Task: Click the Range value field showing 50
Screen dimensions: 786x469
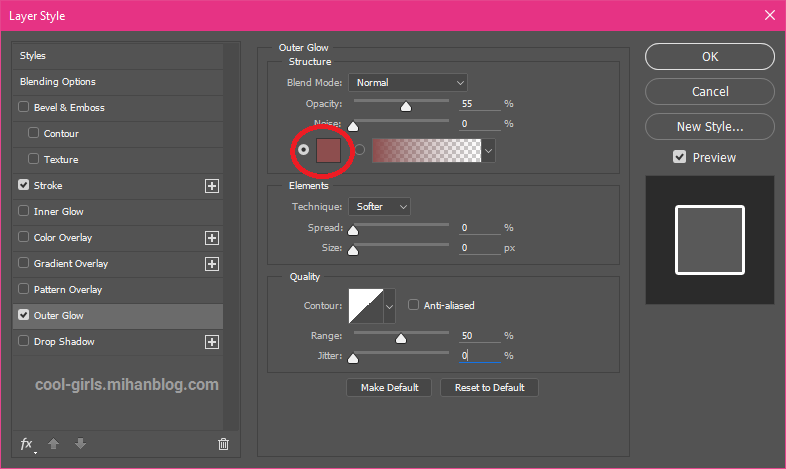Action: pos(480,336)
